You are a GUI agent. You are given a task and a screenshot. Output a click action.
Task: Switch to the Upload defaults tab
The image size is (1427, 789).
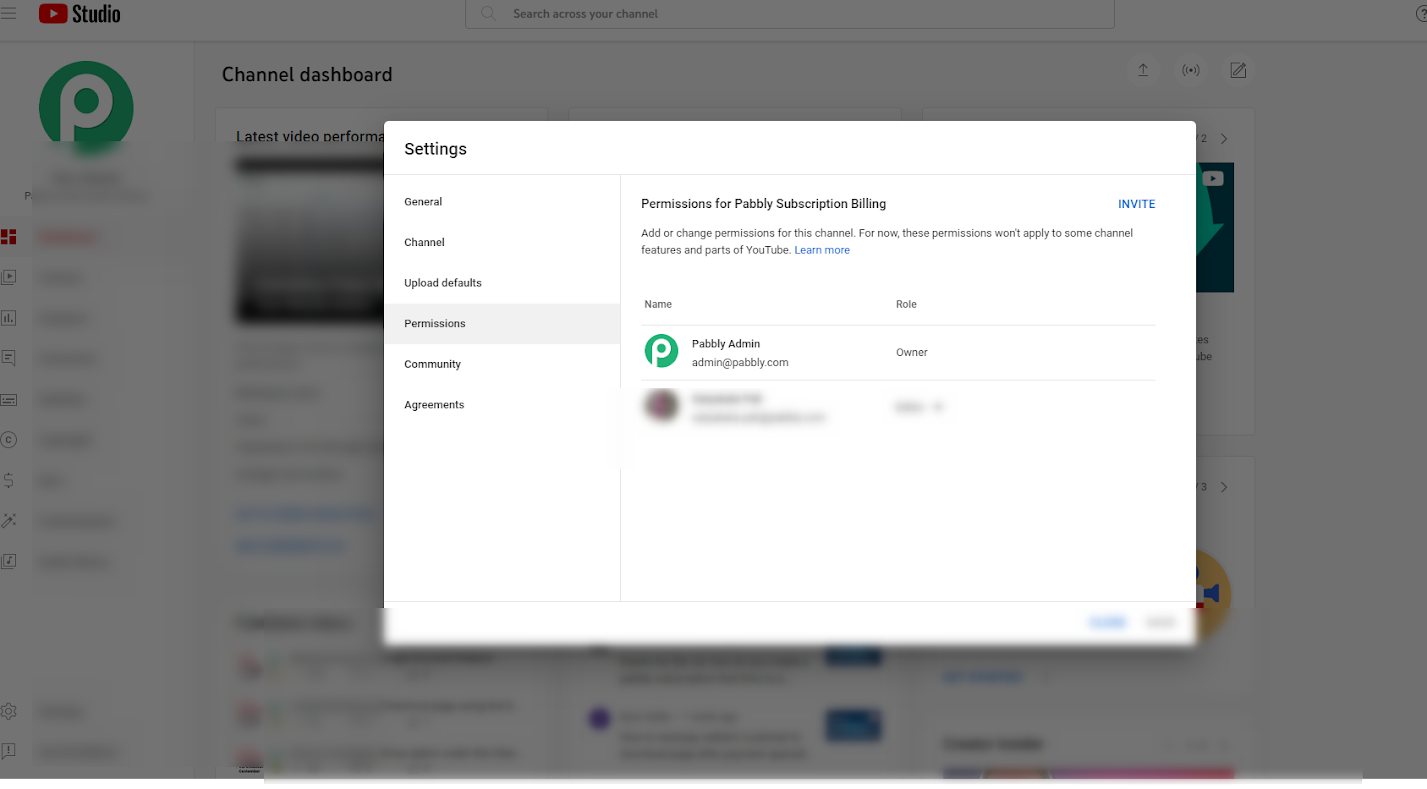tap(502, 283)
